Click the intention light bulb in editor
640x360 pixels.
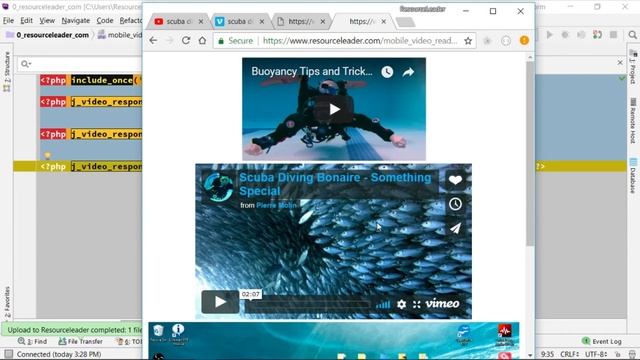[x=47, y=156]
